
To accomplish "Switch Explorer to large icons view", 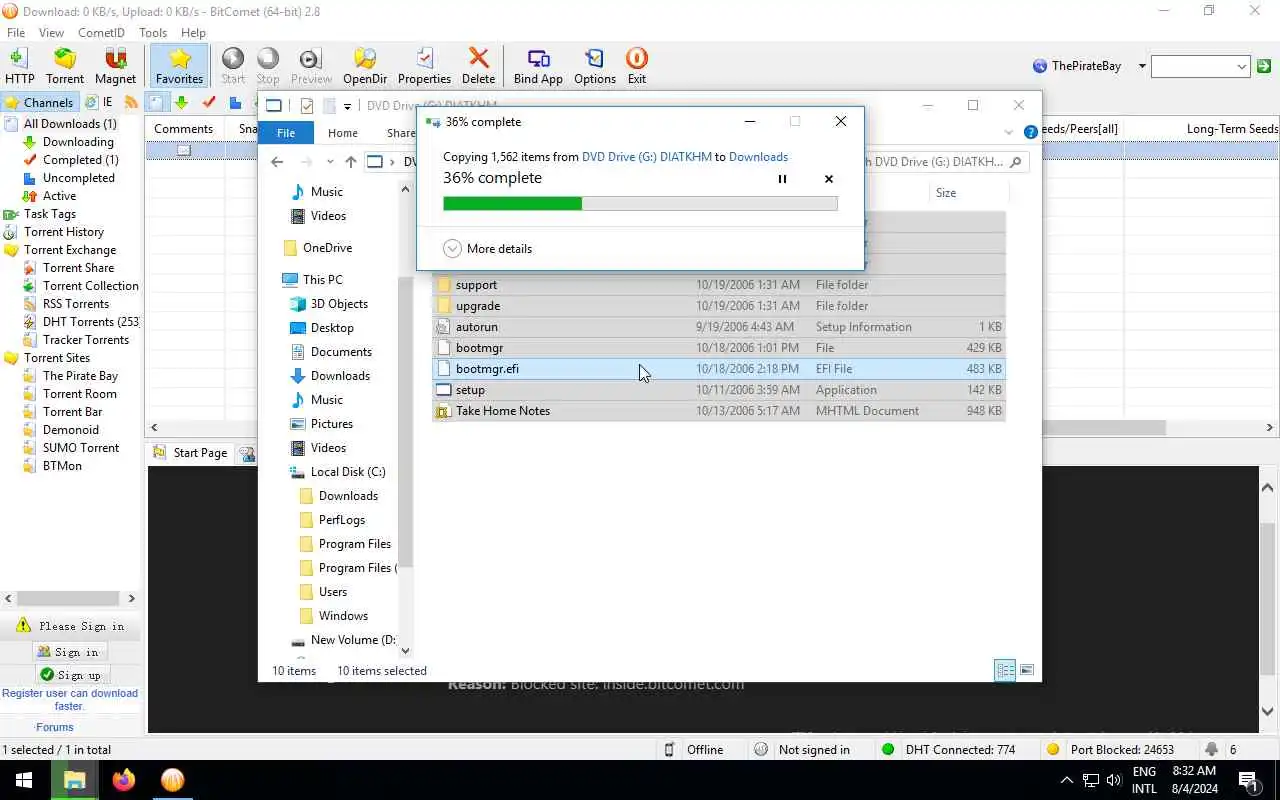I will (x=1027, y=670).
